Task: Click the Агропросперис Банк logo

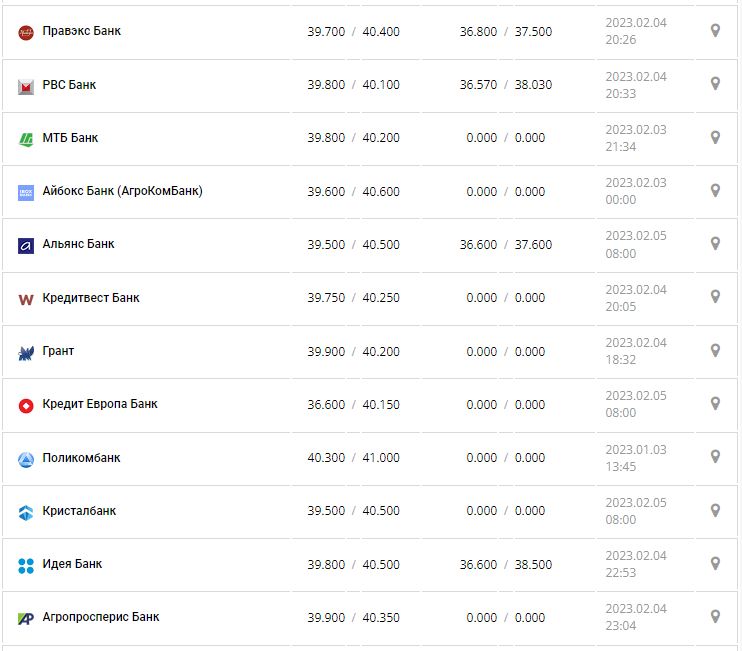Action: click(26, 618)
